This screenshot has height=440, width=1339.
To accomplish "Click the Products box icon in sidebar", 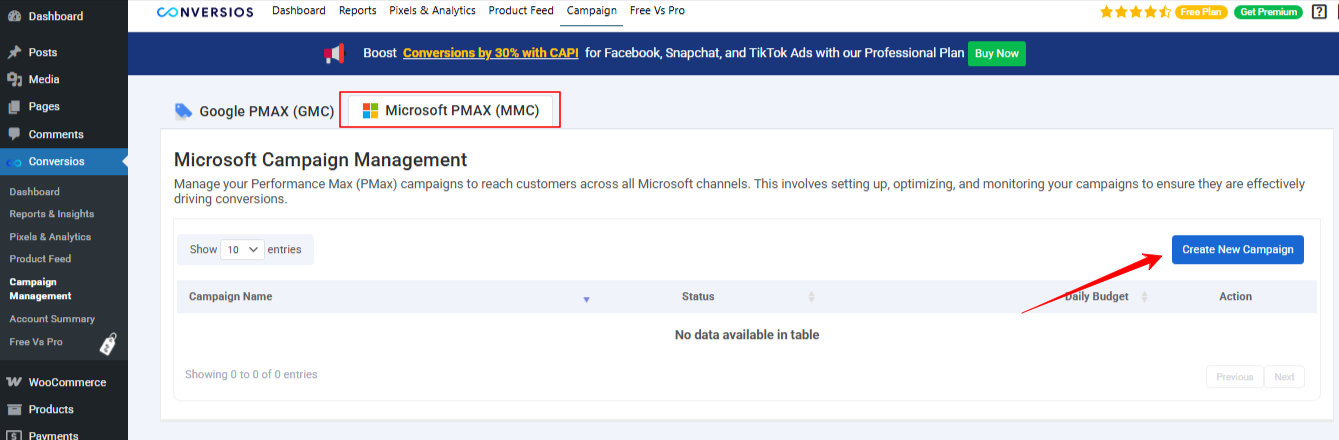I will [x=14, y=409].
